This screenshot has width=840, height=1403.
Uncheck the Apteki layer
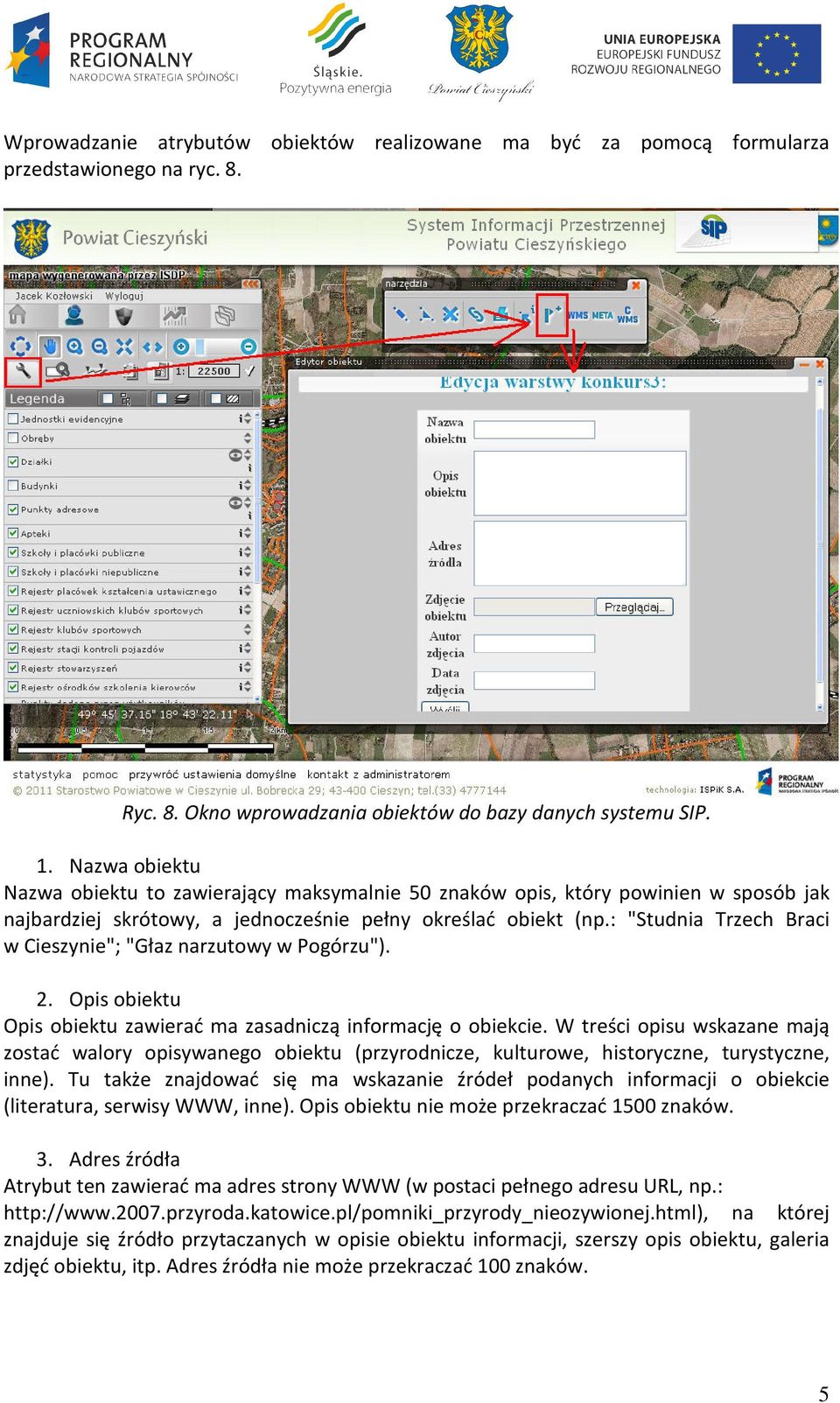coord(13,533)
